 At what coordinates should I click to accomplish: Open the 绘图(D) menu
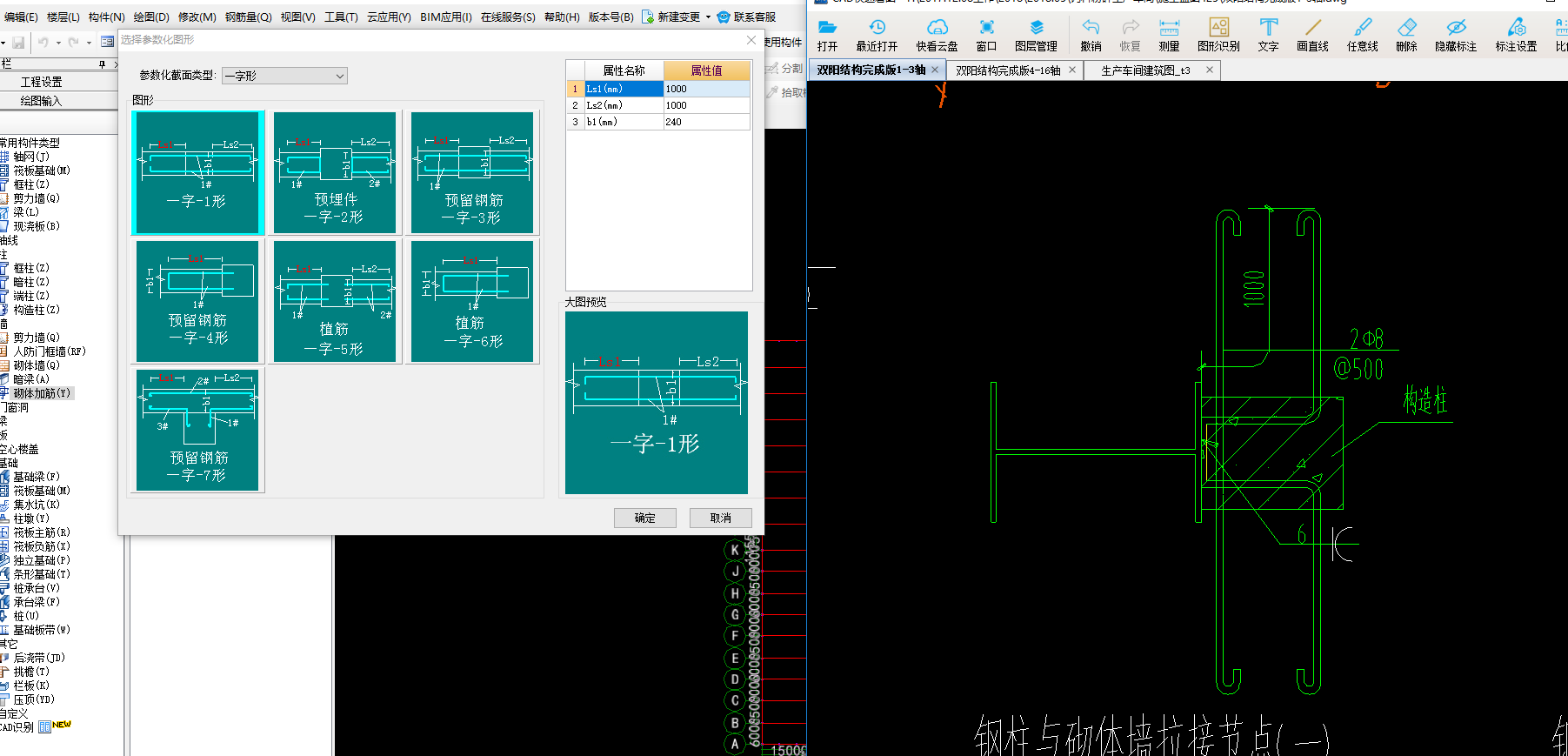[x=151, y=17]
